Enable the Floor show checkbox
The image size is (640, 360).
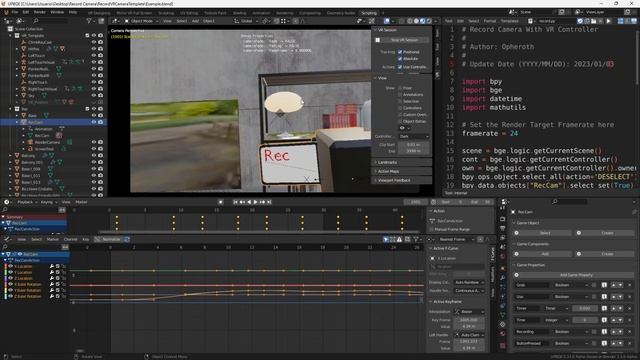point(400,88)
